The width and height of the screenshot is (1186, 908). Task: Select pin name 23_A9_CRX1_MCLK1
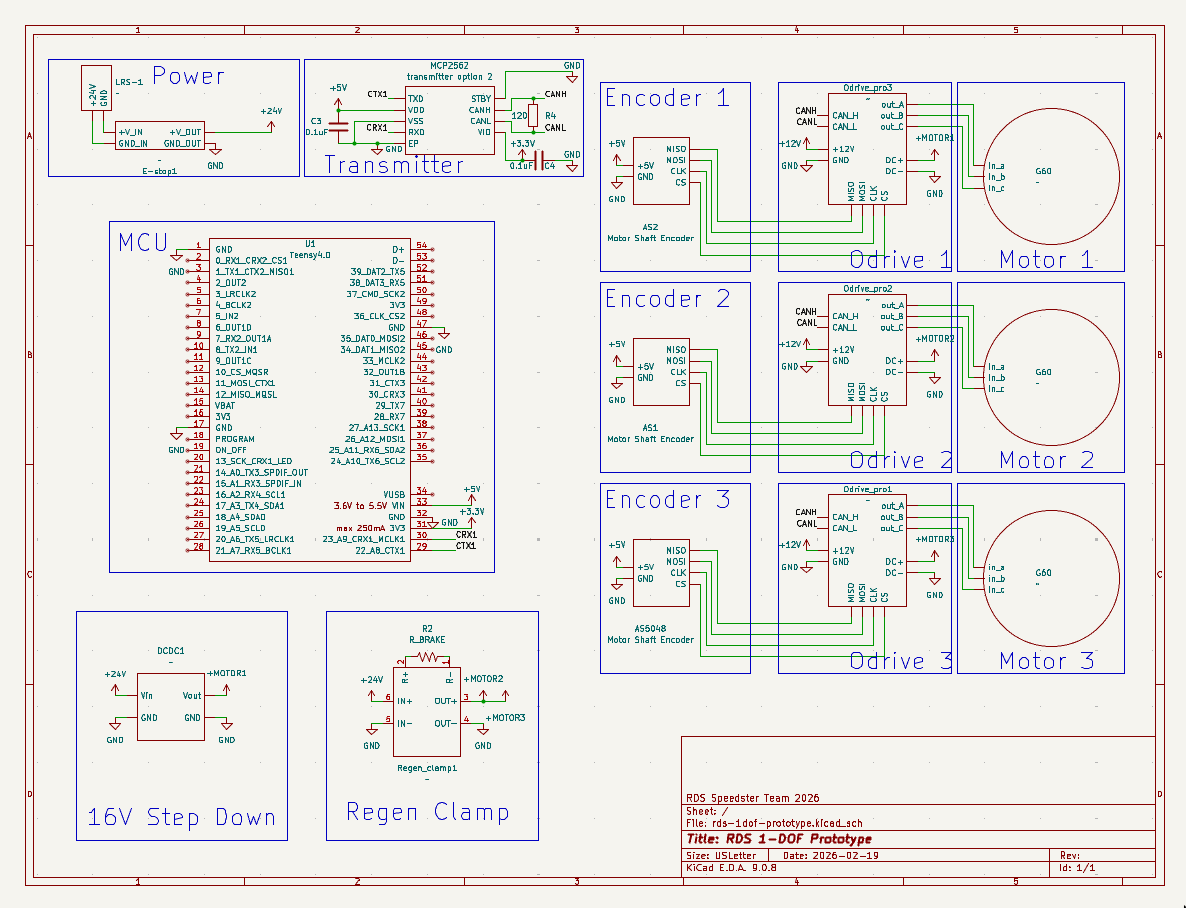[x=364, y=540]
